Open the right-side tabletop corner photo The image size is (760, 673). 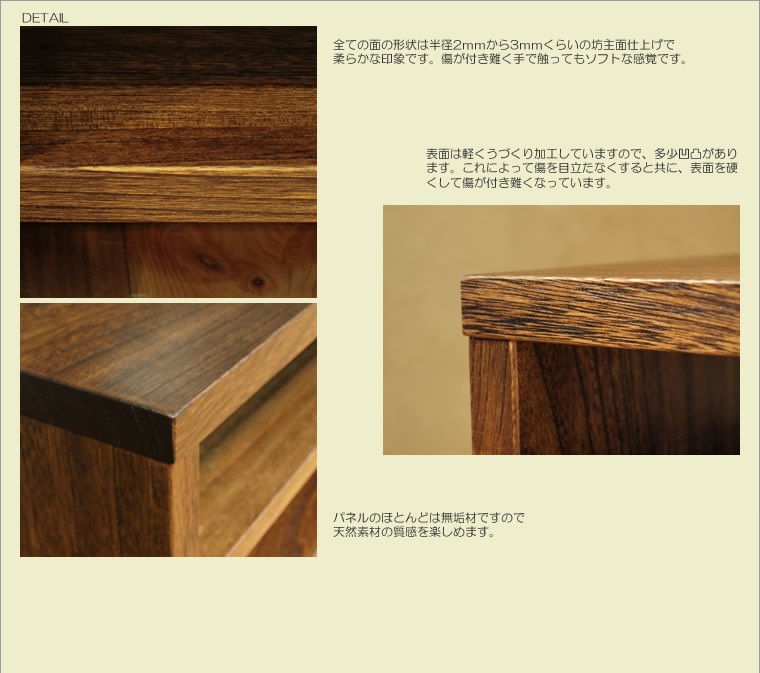coord(561,330)
